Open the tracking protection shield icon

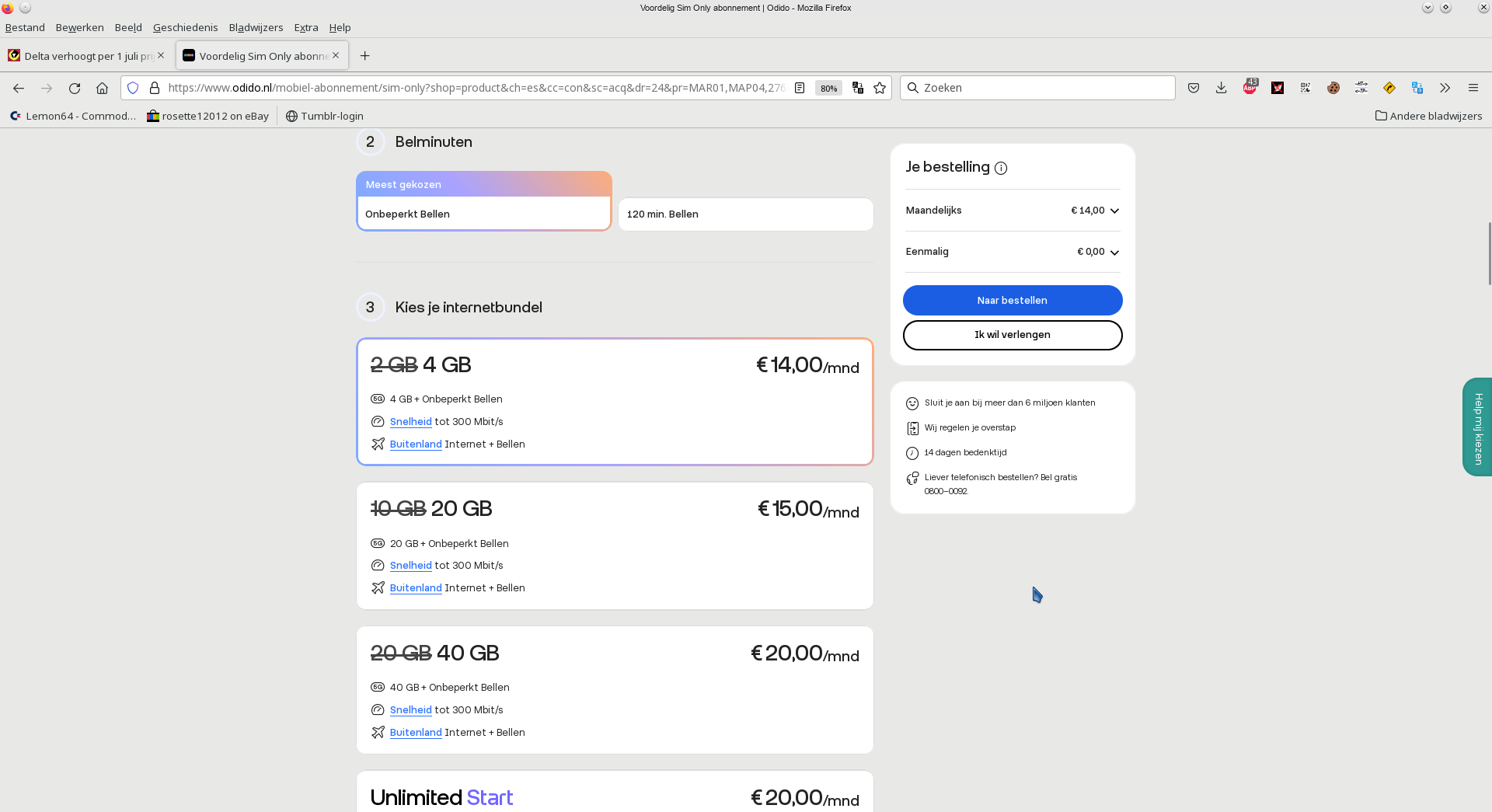(x=133, y=88)
